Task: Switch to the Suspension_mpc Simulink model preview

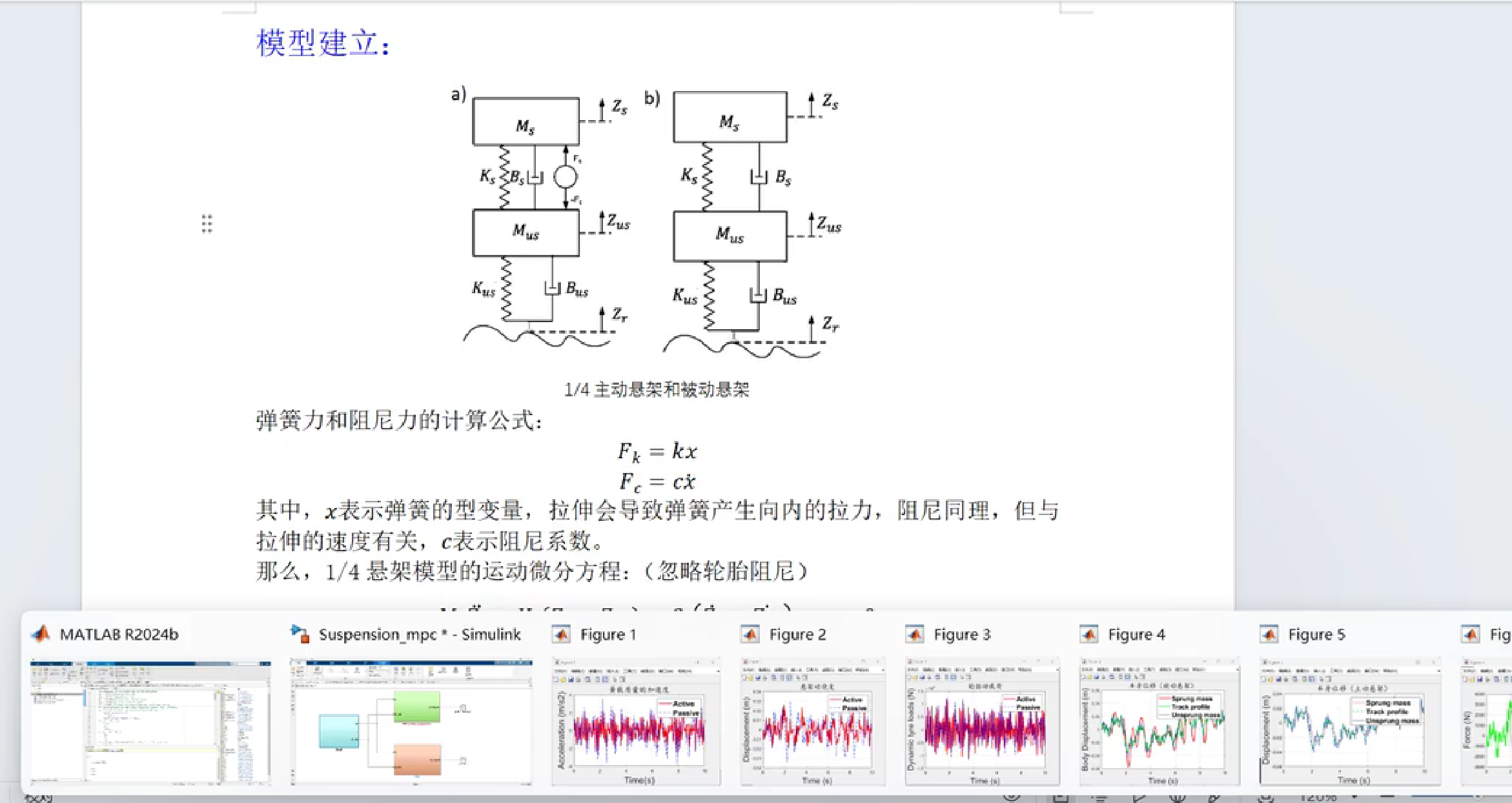Action: coord(411,722)
